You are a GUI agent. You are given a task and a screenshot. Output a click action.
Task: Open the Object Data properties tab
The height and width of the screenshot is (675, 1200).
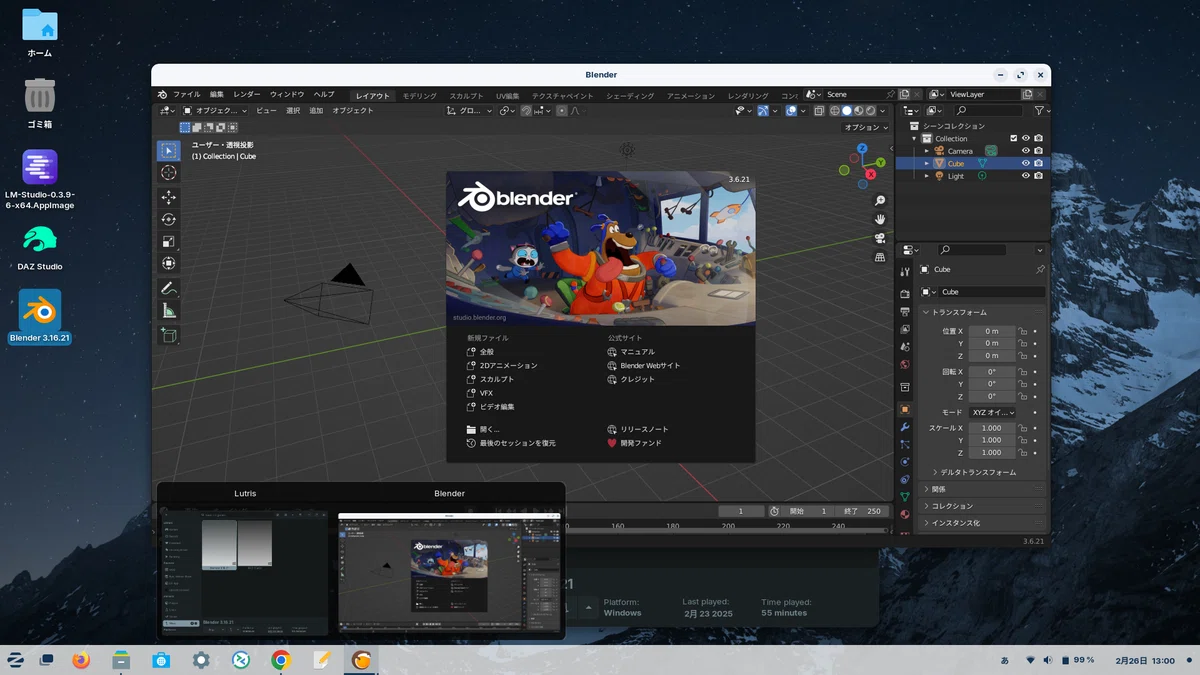(905, 496)
